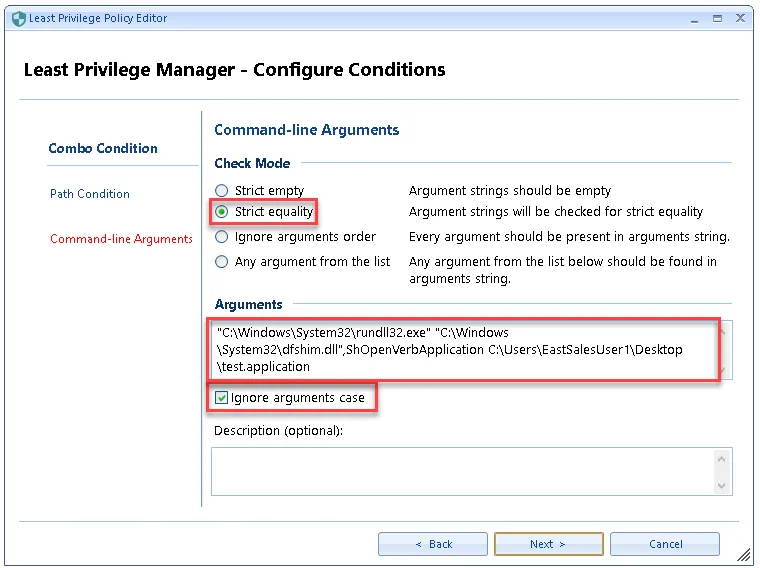Viewport: 760px width, 568px height.
Task: Go to Command-line Arguments step
Action: [121, 239]
